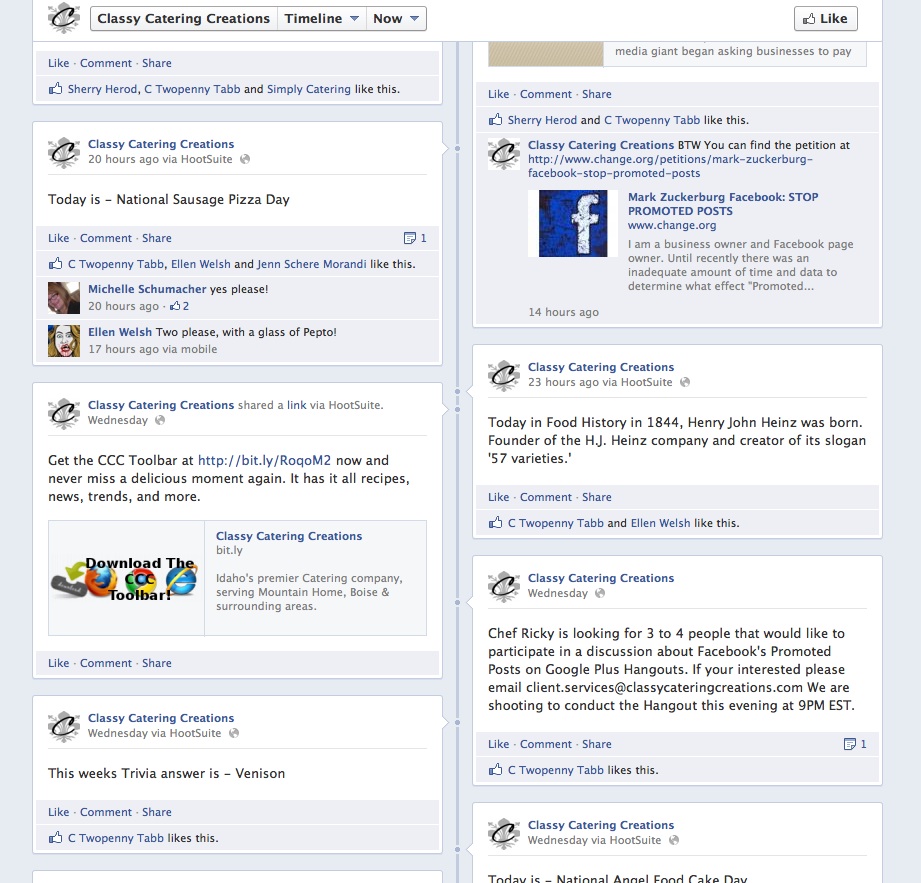Screen dimensions: 921x883
Task: Click Michelle Schumacher's profile picture
Action: pyautogui.click(x=64, y=298)
